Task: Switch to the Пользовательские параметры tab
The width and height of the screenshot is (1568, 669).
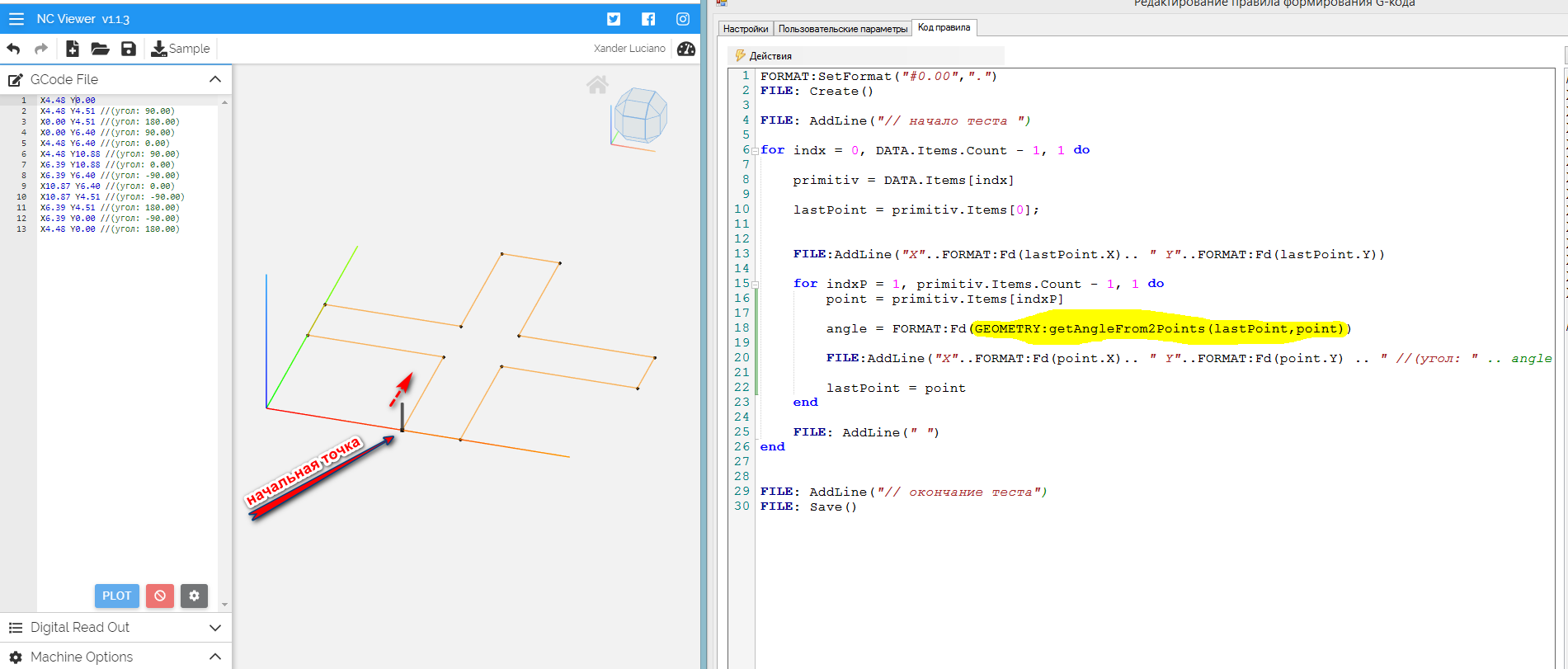Action: [x=843, y=29]
